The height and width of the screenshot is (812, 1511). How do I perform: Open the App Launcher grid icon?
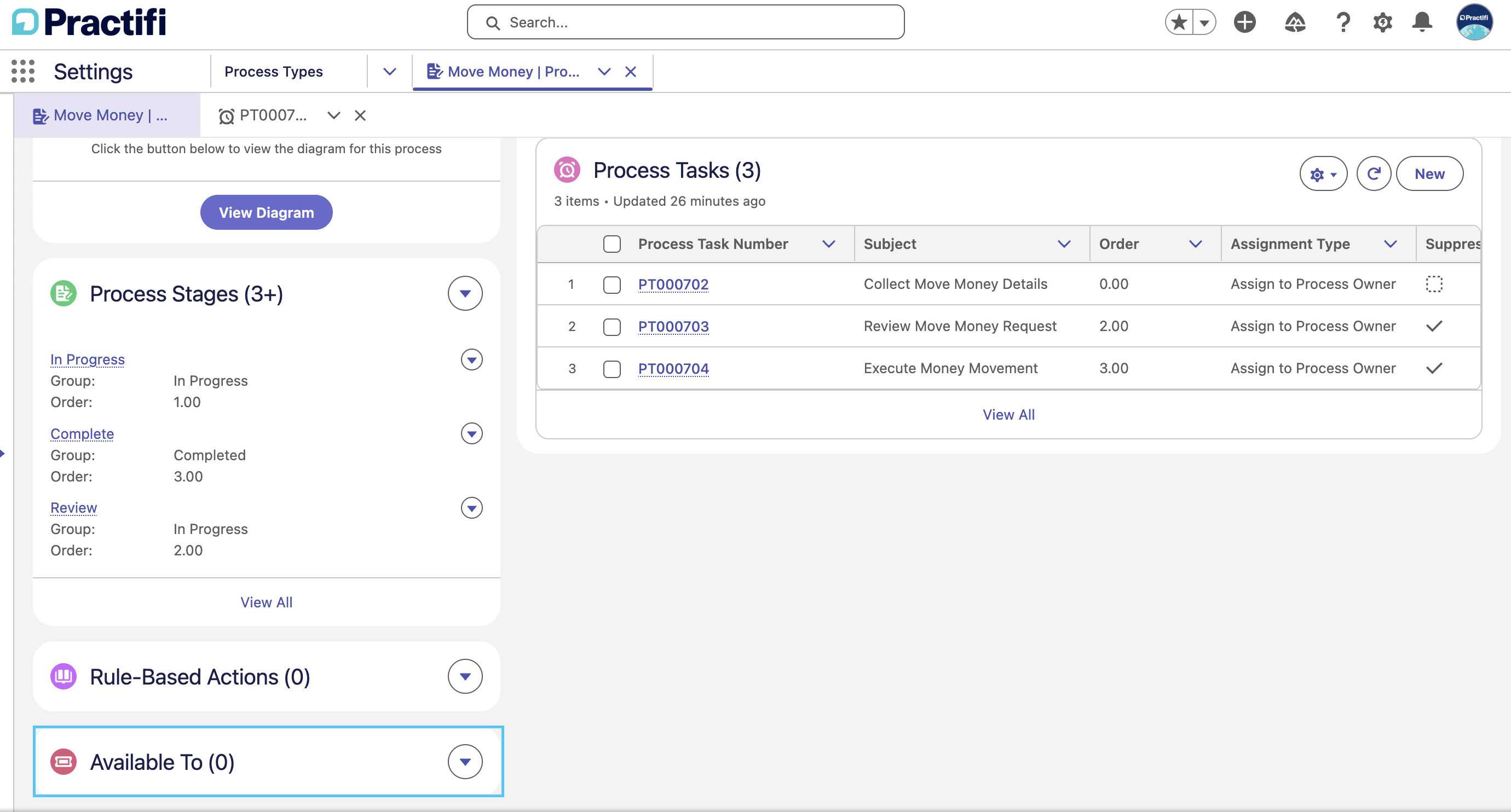pos(23,72)
